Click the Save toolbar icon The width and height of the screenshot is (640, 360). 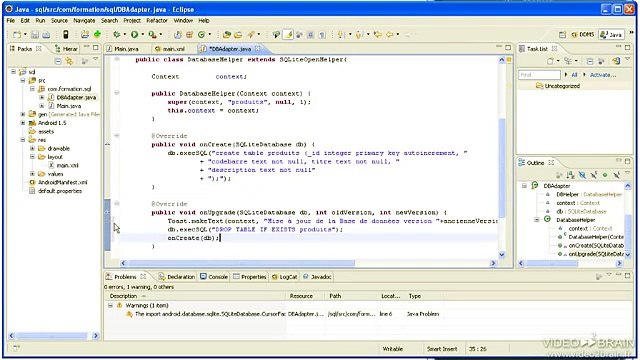pyautogui.click(x=35, y=35)
